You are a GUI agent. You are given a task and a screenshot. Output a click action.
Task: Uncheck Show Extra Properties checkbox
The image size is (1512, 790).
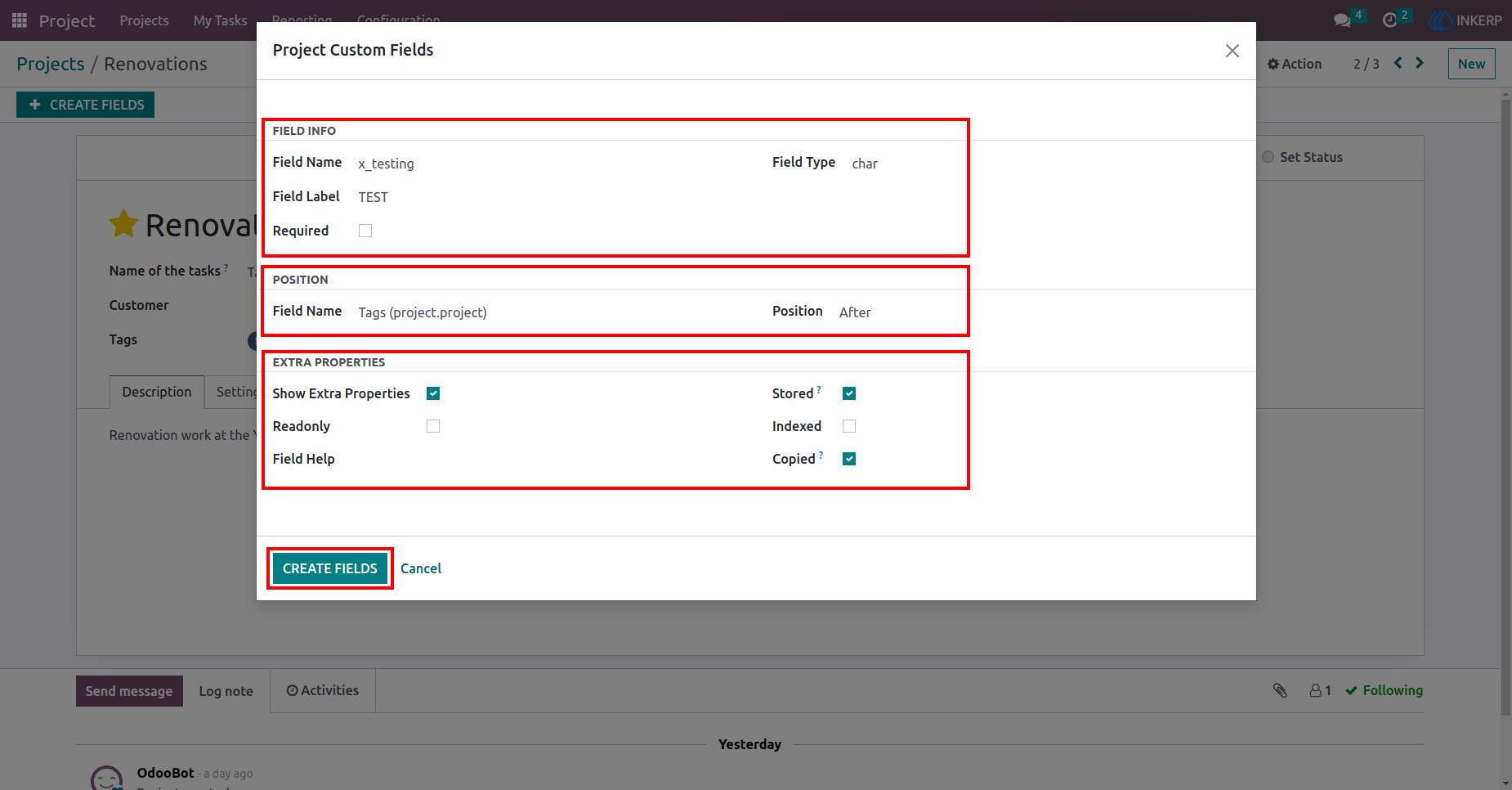(x=433, y=393)
